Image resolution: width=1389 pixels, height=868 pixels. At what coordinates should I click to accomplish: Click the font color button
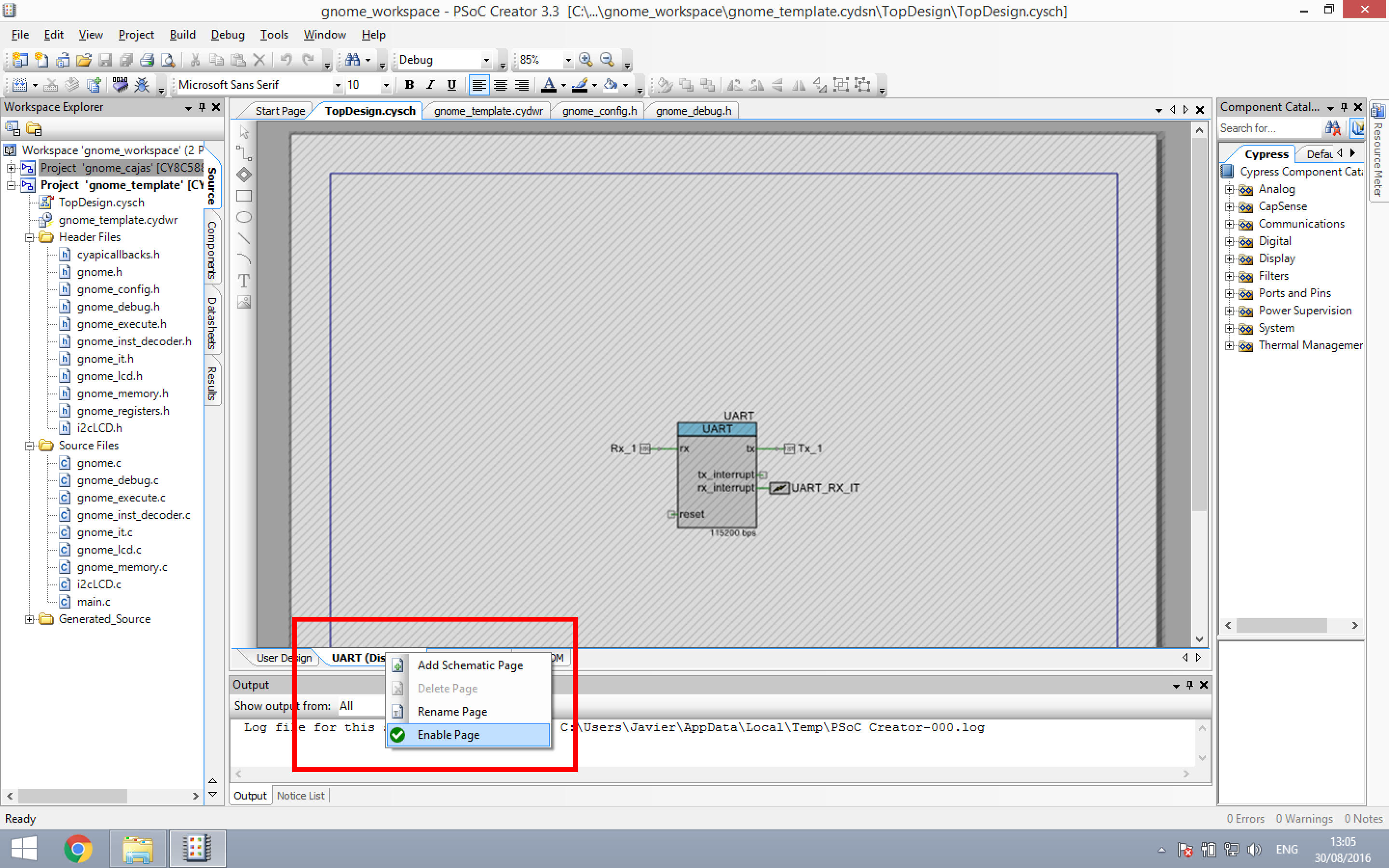tap(549, 85)
